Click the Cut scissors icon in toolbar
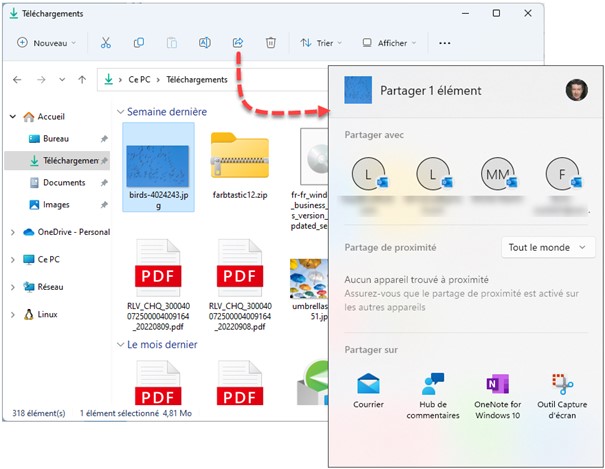This screenshot has width=605, height=469. coord(105,43)
